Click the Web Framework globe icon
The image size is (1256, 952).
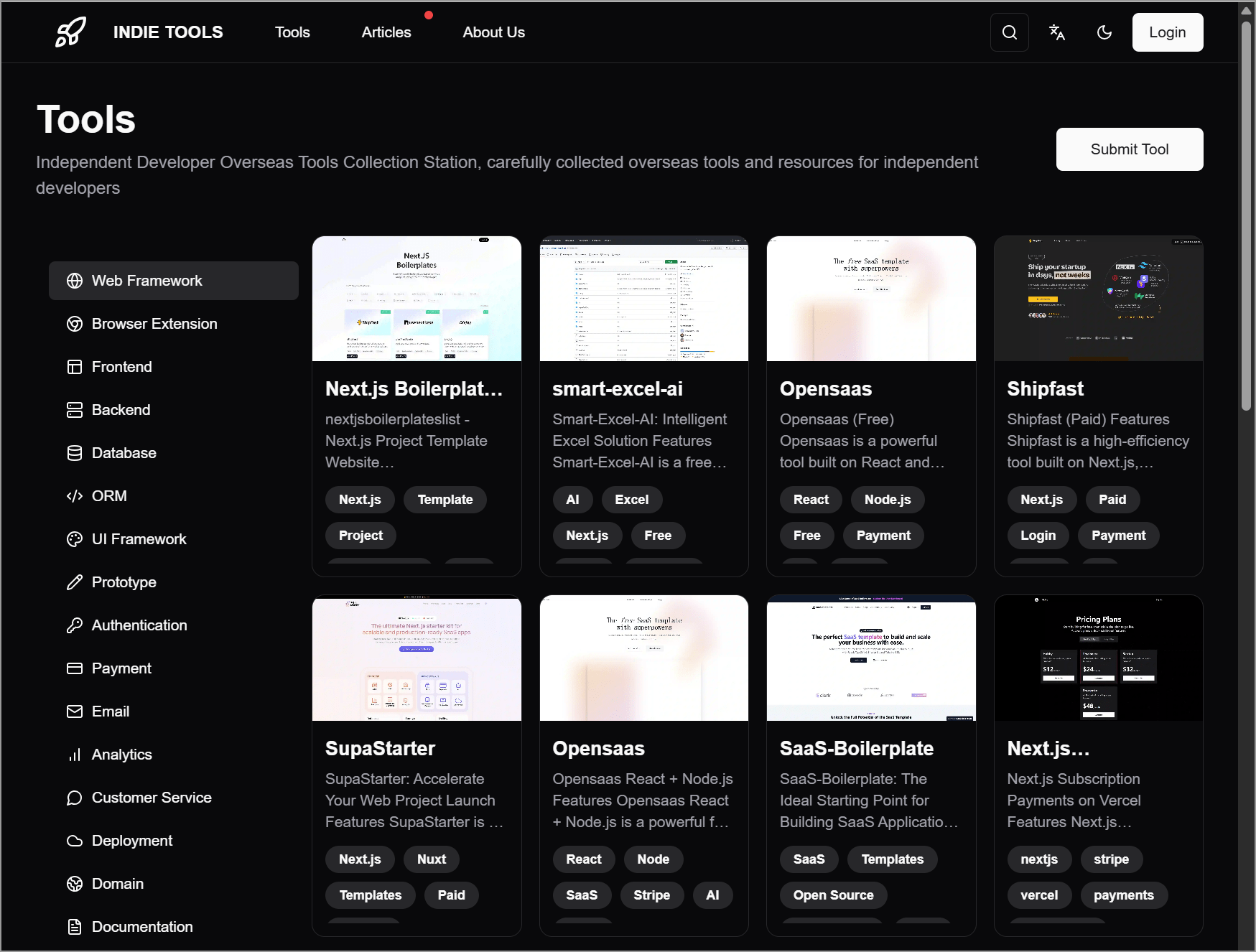point(75,281)
